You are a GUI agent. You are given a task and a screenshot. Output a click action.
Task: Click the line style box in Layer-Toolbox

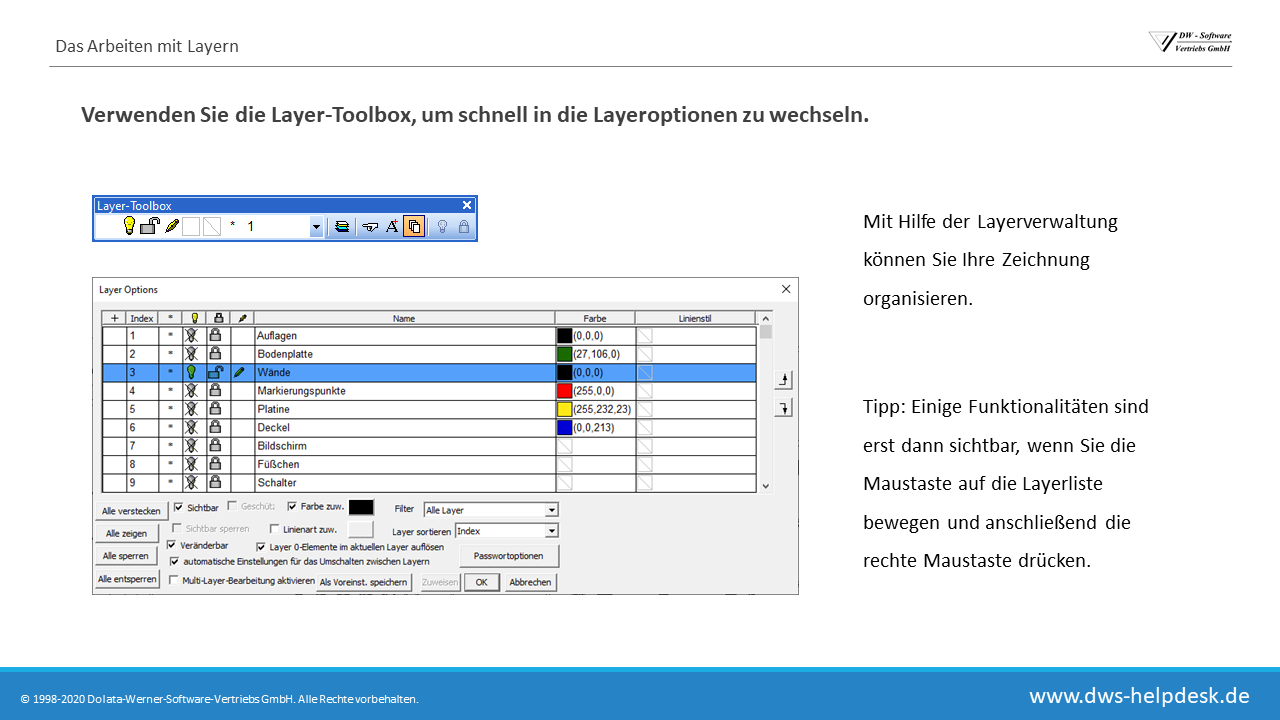212,227
